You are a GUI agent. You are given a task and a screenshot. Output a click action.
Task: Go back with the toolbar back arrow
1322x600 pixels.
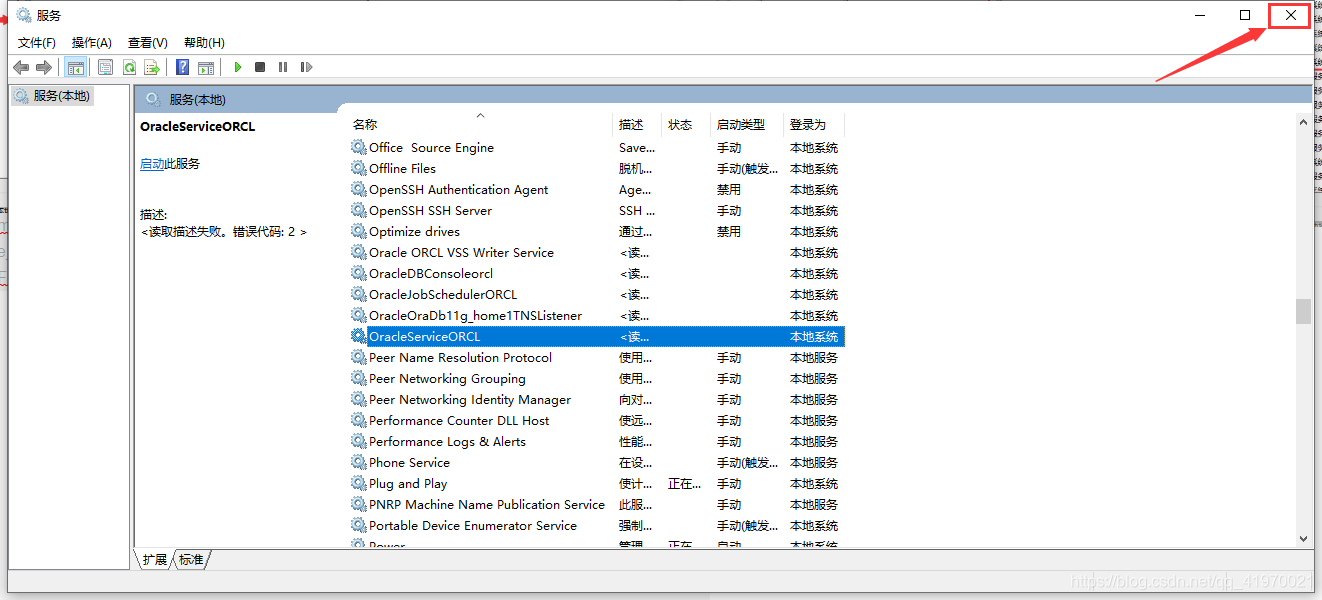click(x=21, y=67)
